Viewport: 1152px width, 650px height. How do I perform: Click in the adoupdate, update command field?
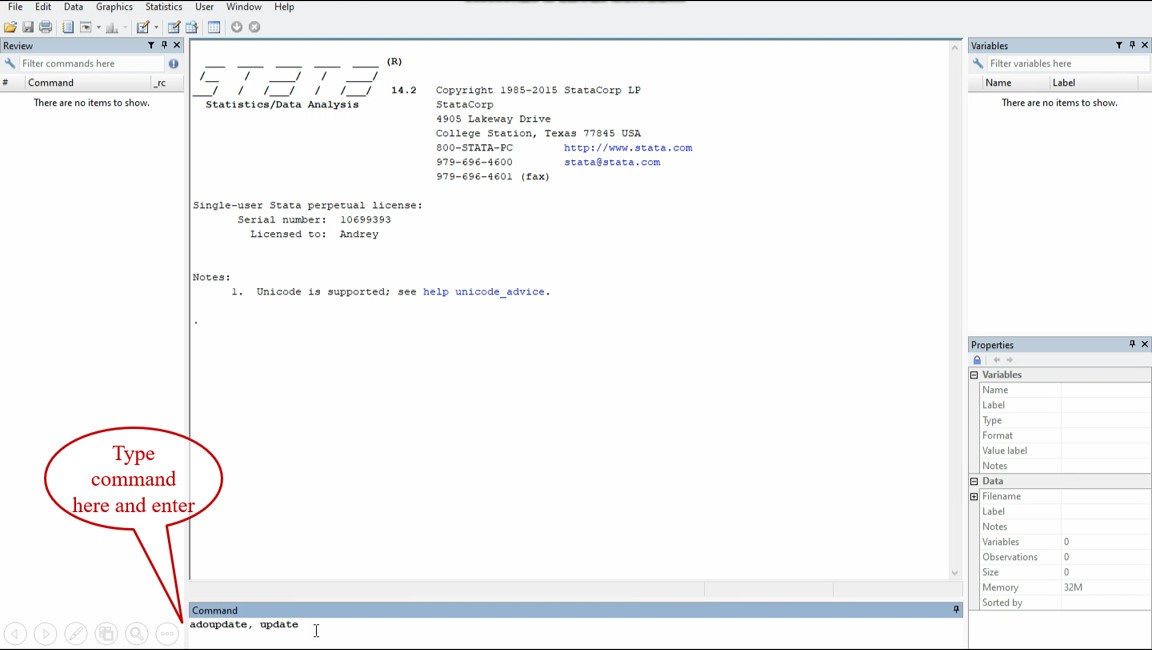(x=576, y=632)
